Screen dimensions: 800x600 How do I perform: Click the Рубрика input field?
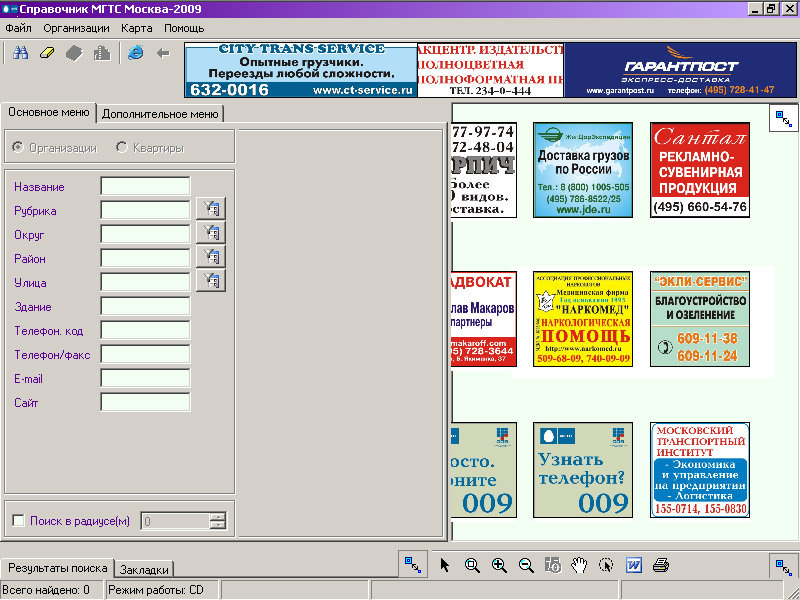coord(145,210)
